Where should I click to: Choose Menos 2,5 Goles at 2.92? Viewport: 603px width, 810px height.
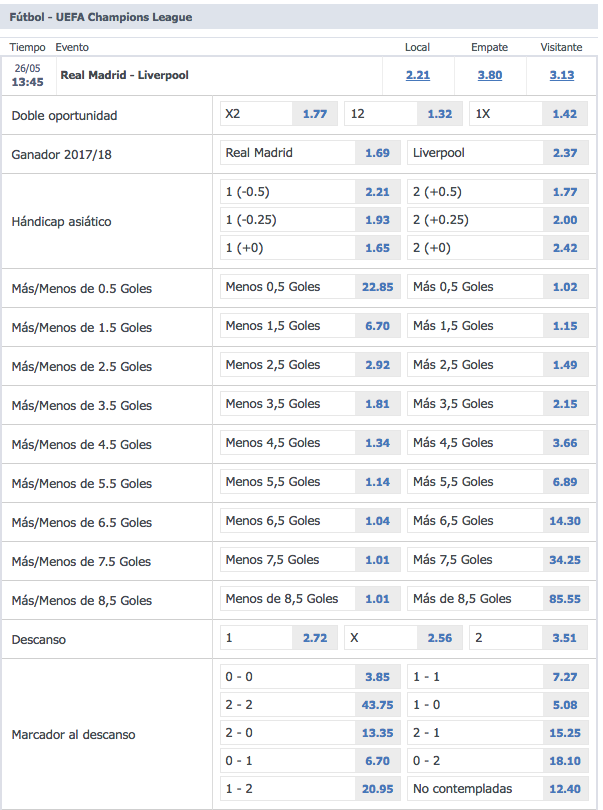click(x=377, y=365)
